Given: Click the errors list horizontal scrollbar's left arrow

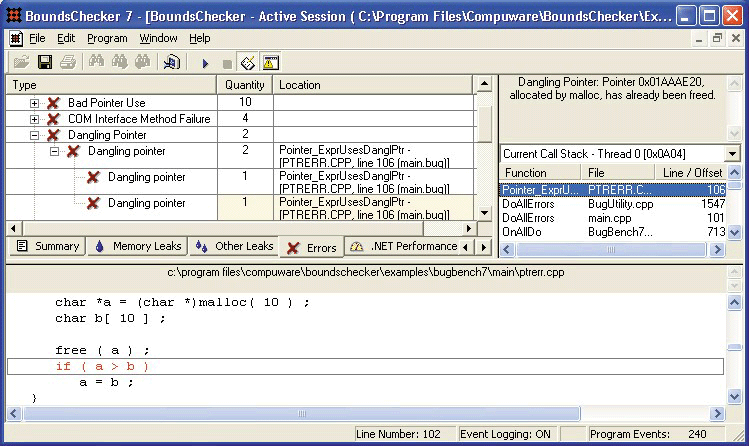Looking at the screenshot, I should [13, 229].
